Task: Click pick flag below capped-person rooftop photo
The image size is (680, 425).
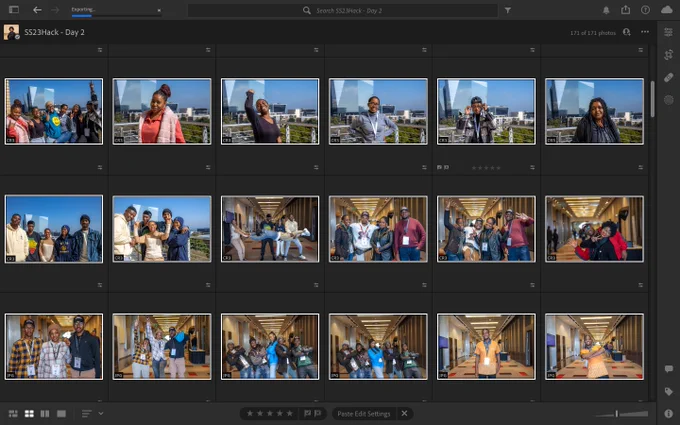Action: [440, 167]
